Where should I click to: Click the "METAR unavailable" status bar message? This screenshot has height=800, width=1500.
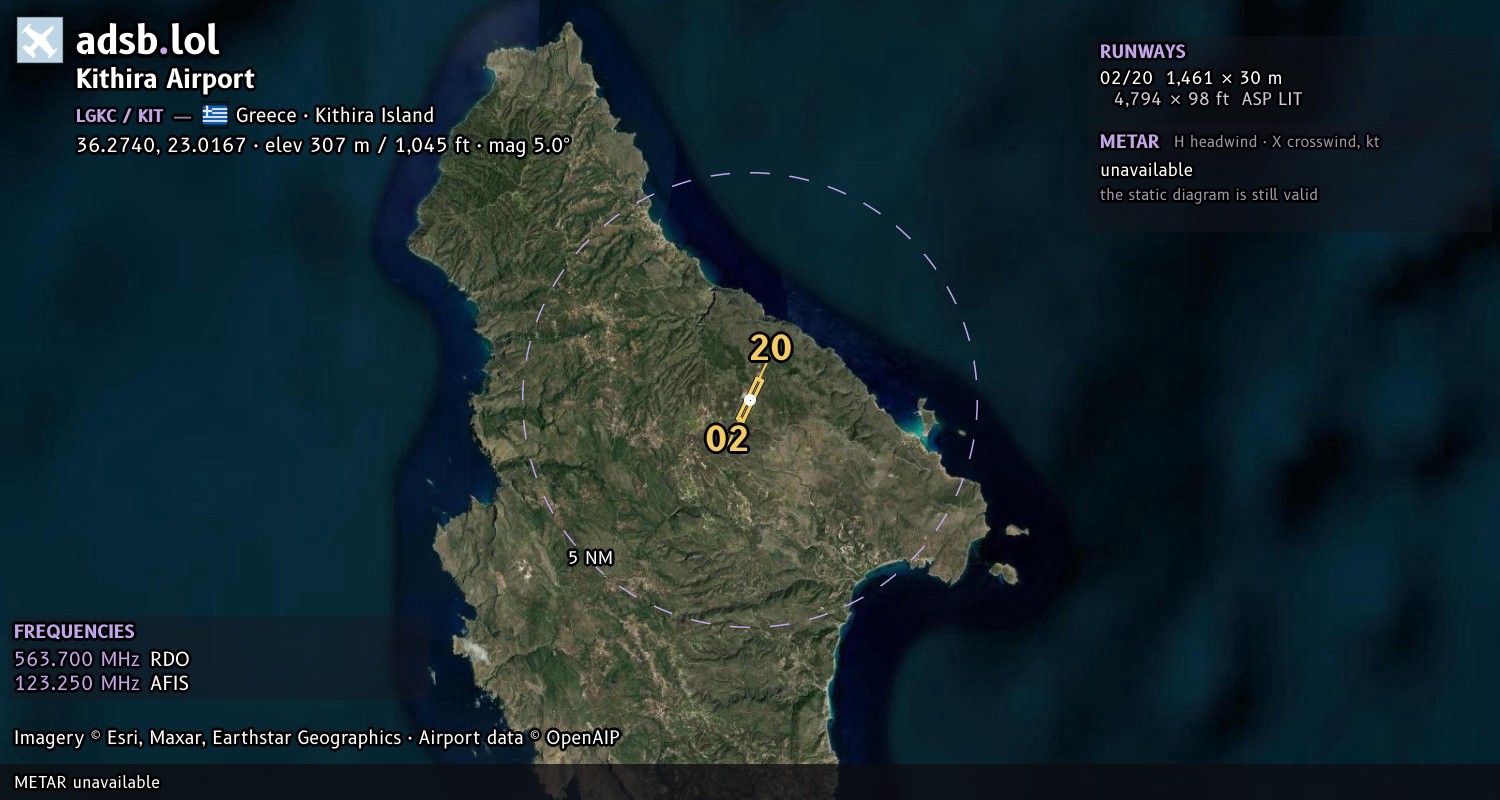87,782
